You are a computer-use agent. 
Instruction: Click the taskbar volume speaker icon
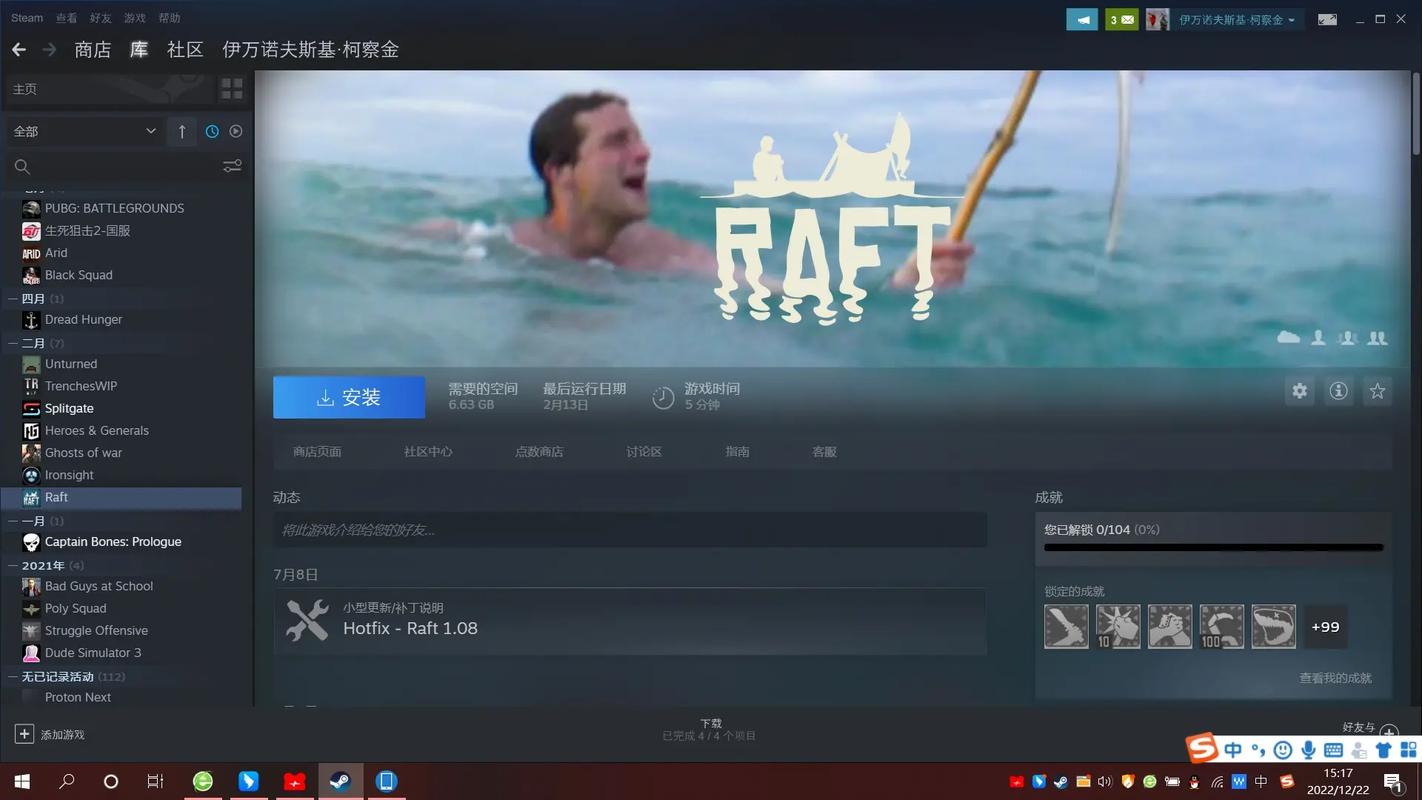click(1105, 781)
